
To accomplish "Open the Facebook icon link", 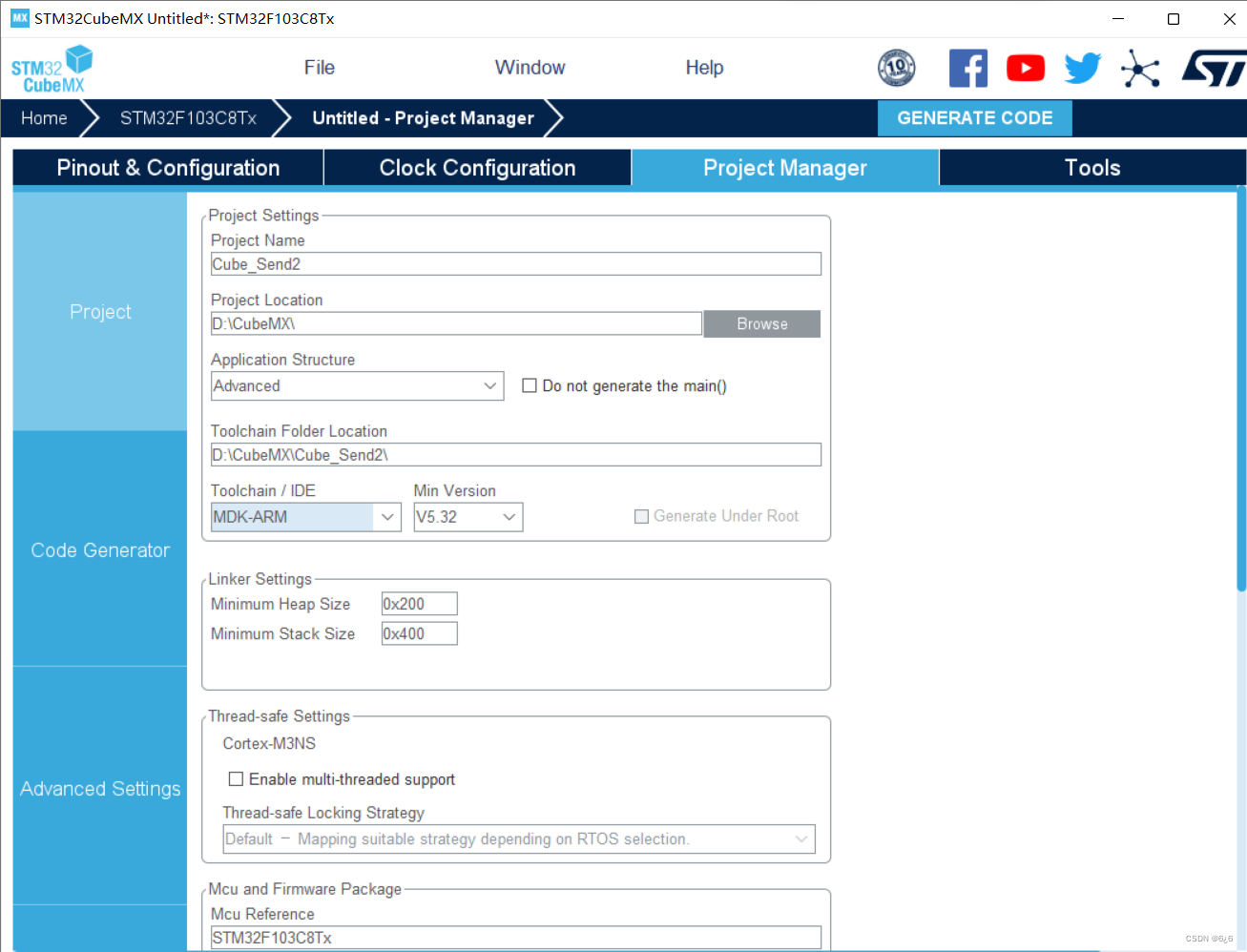I will point(967,68).
